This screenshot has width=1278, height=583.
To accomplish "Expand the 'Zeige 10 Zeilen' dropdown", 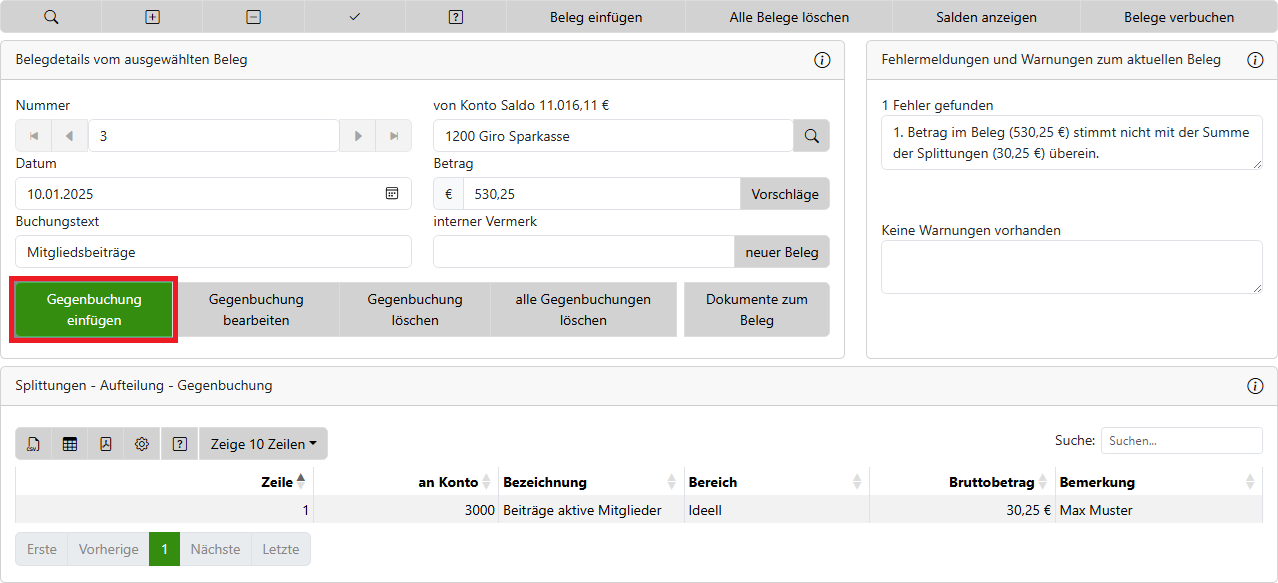I will click(x=264, y=444).
